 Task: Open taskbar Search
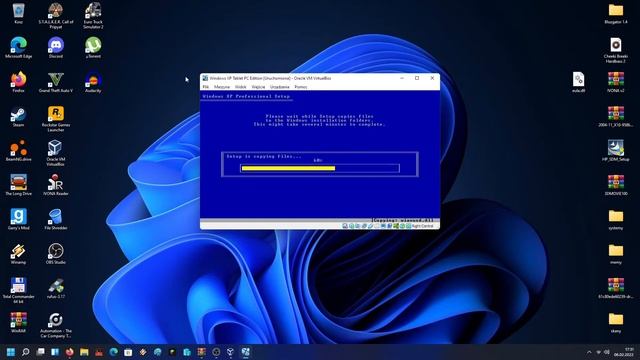[x=25, y=352]
